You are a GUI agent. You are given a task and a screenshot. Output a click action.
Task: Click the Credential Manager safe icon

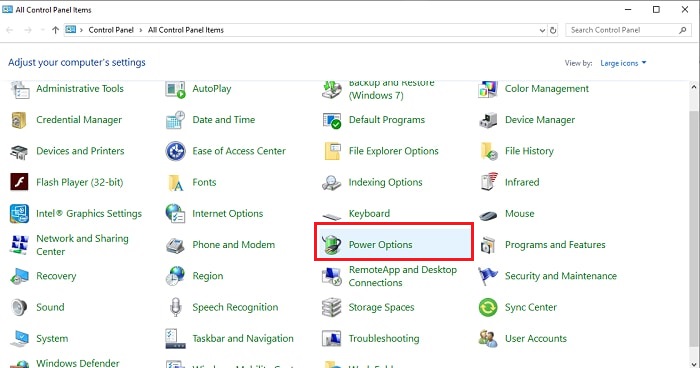pos(19,120)
